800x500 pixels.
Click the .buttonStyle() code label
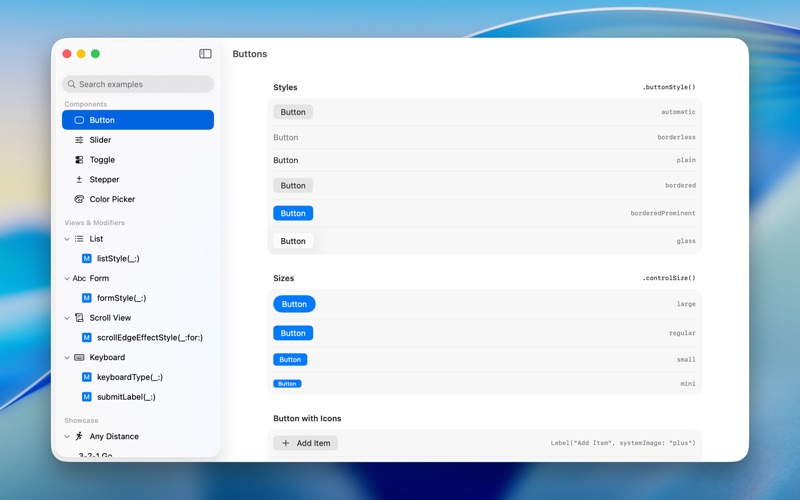(668, 87)
